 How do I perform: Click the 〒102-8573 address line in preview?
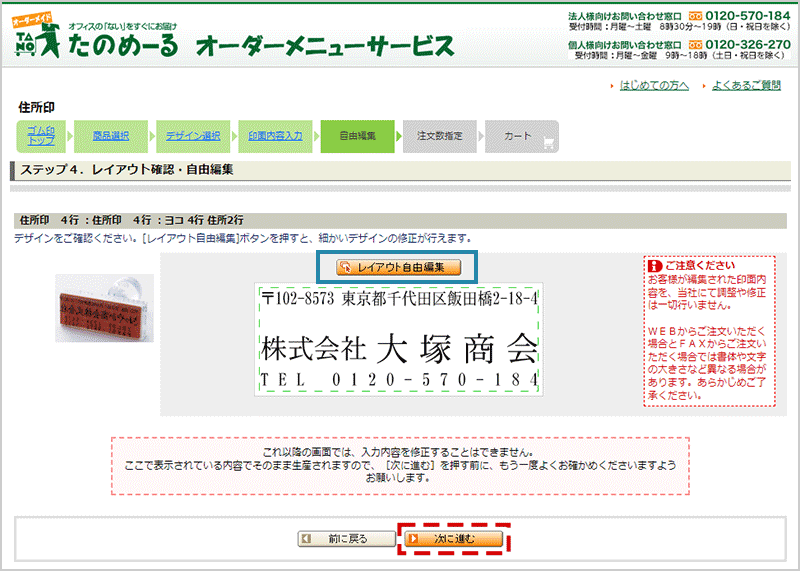[x=399, y=298]
